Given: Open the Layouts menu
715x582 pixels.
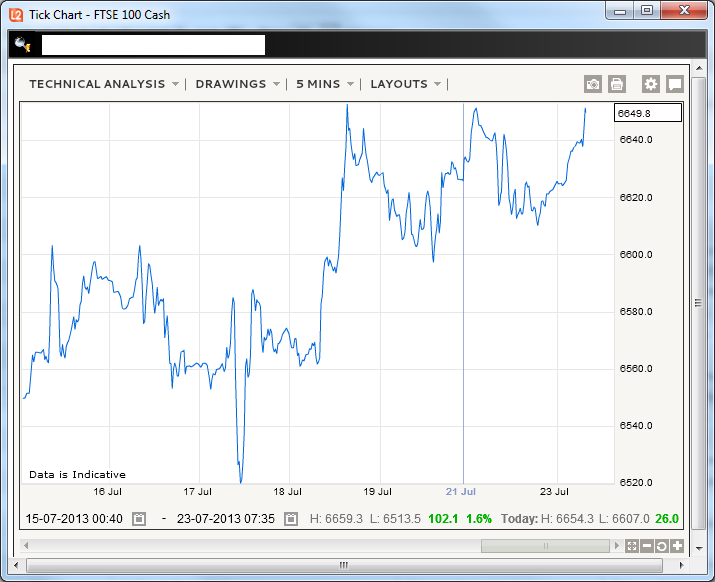Looking at the screenshot, I should point(406,84).
